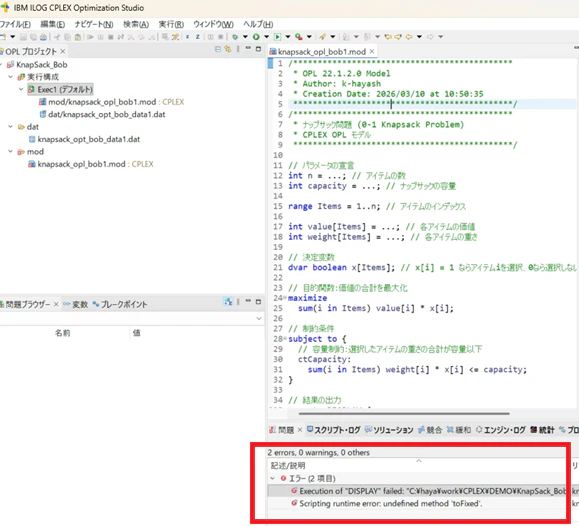Fold the subject to block at line 28

(x=285, y=339)
